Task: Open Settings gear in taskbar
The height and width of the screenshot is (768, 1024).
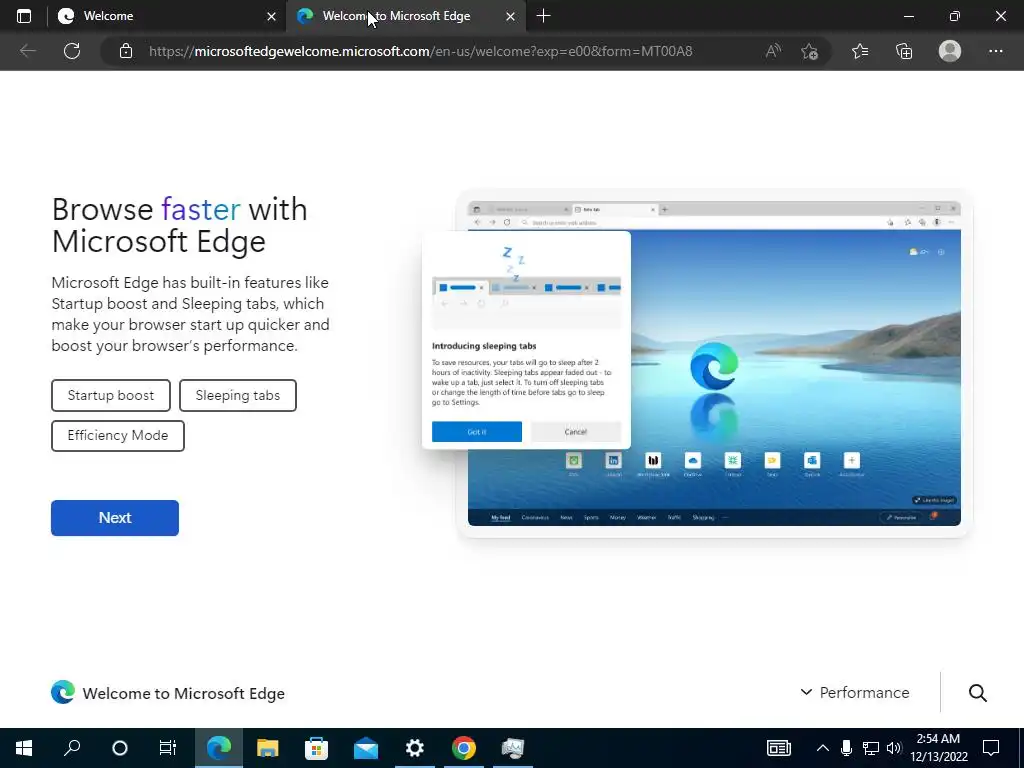Action: 415,748
